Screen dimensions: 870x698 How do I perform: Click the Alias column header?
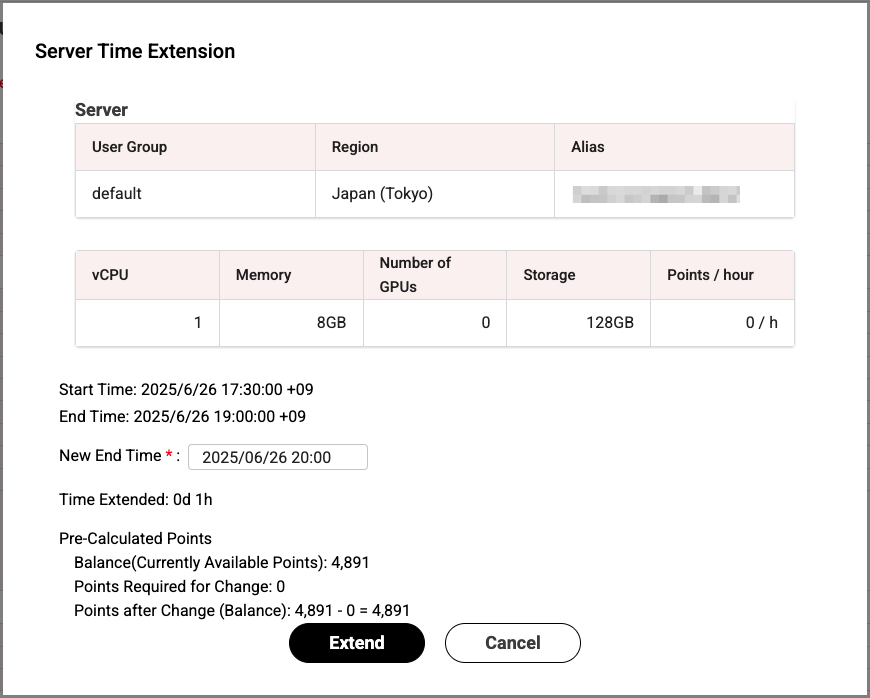coord(587,146)
